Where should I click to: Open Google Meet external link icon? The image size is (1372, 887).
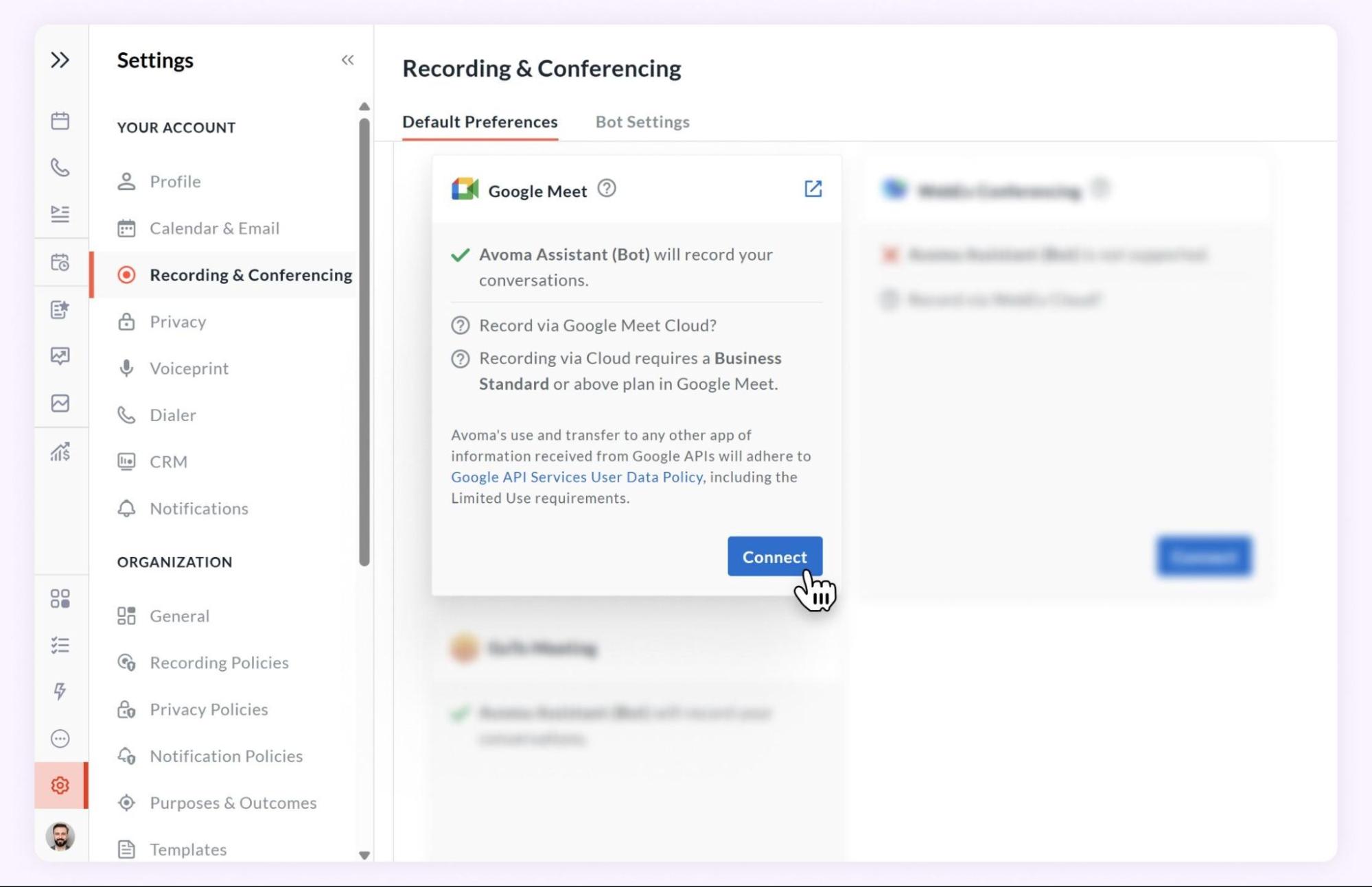tap(813, 189)
